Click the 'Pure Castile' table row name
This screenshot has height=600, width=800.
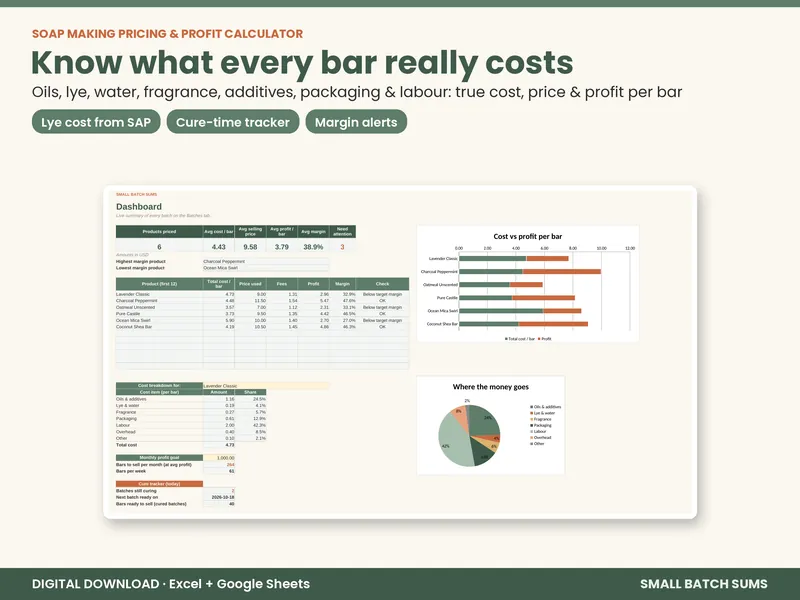coord(128,314)
